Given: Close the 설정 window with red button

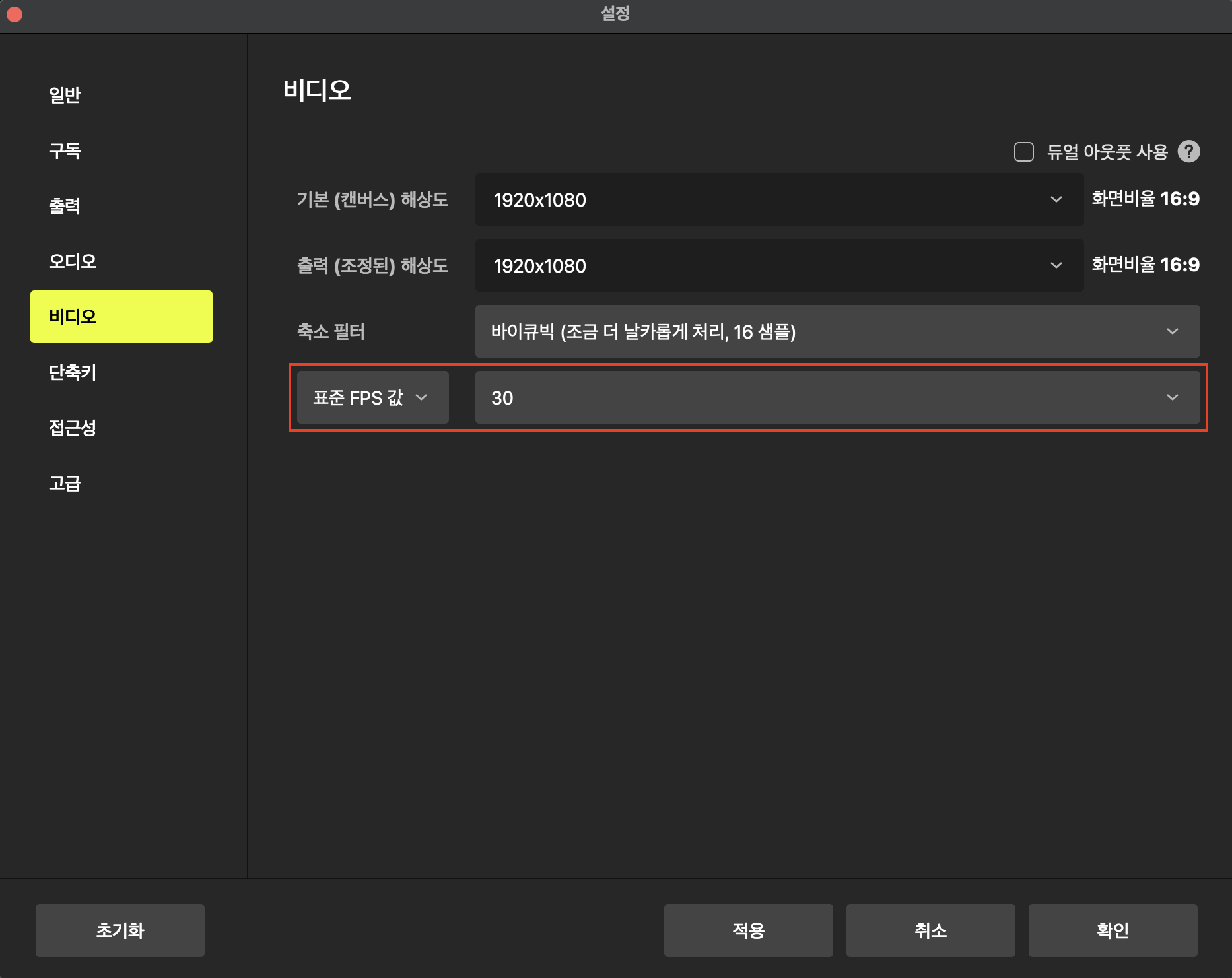Looking at the screenshot, I should point(15,15).
